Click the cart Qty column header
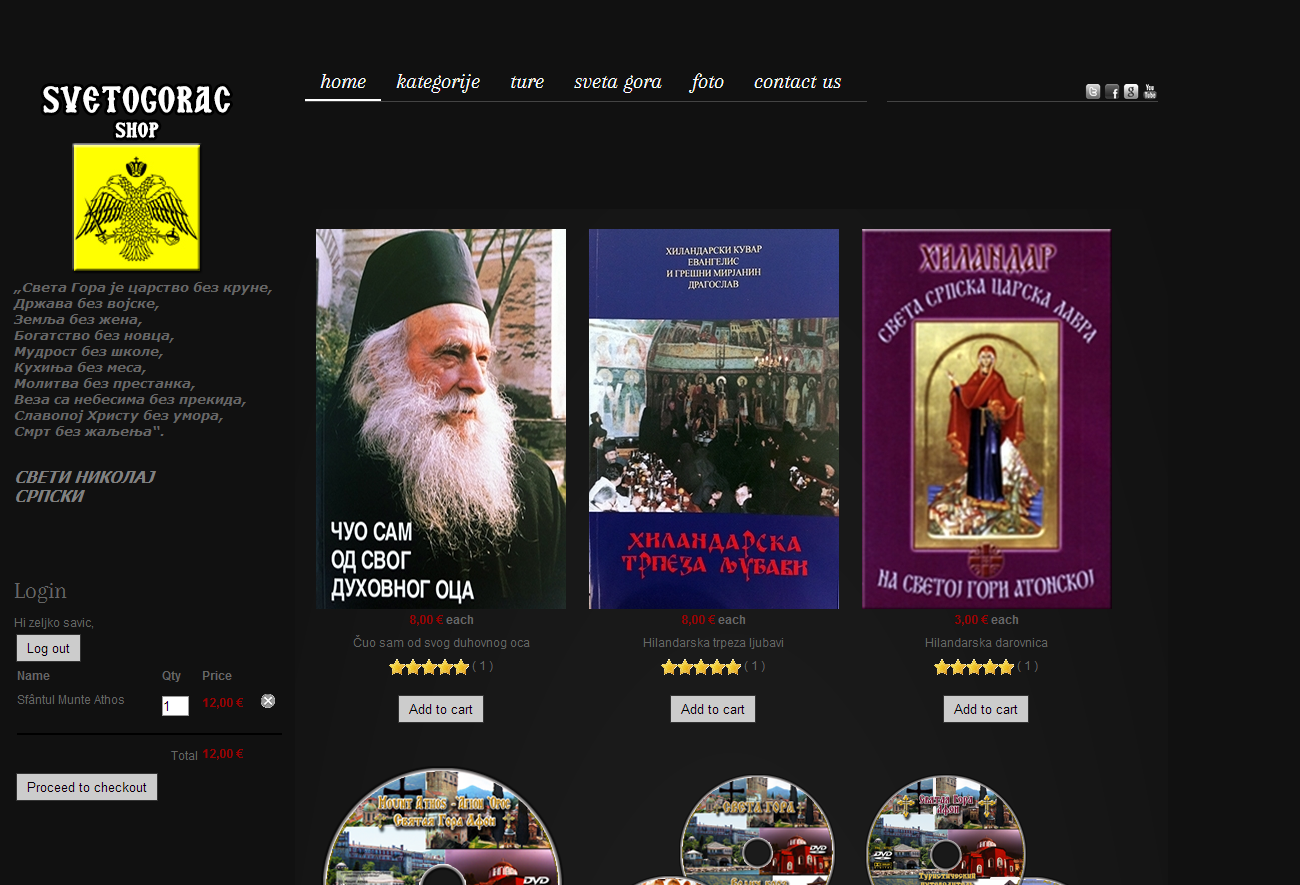1300x885 pixels. pyautogui.click(x=172, y=676)
